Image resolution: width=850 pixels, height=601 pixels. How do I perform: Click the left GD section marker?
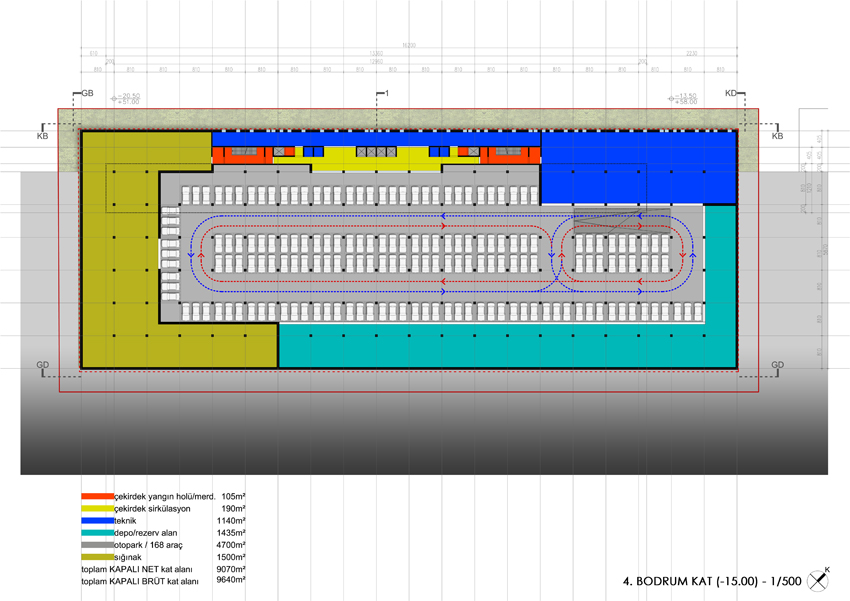[x=42, y=365]
